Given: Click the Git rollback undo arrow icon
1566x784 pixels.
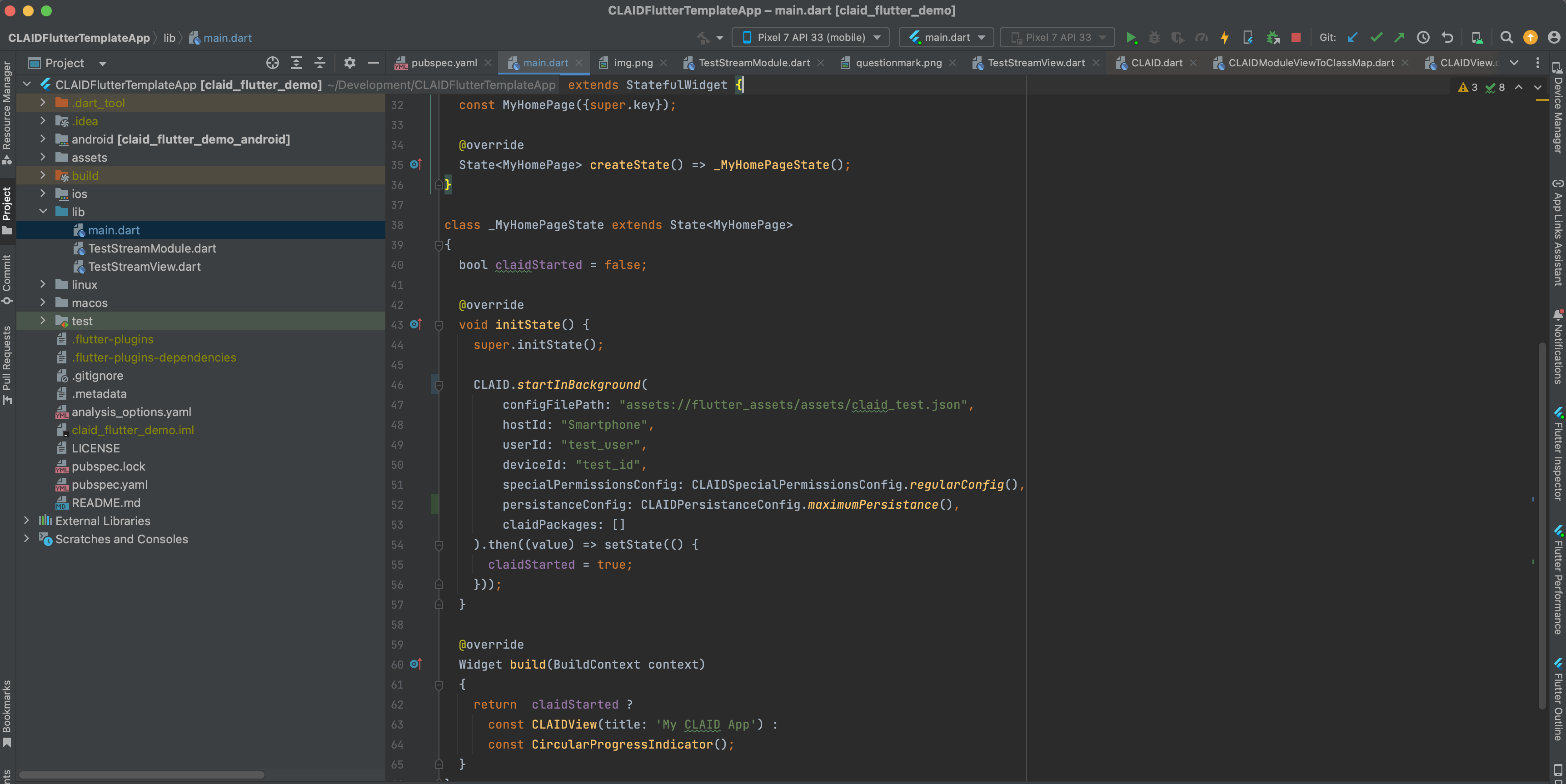Looking at the screenshot, I should (x=1447, y=38).
